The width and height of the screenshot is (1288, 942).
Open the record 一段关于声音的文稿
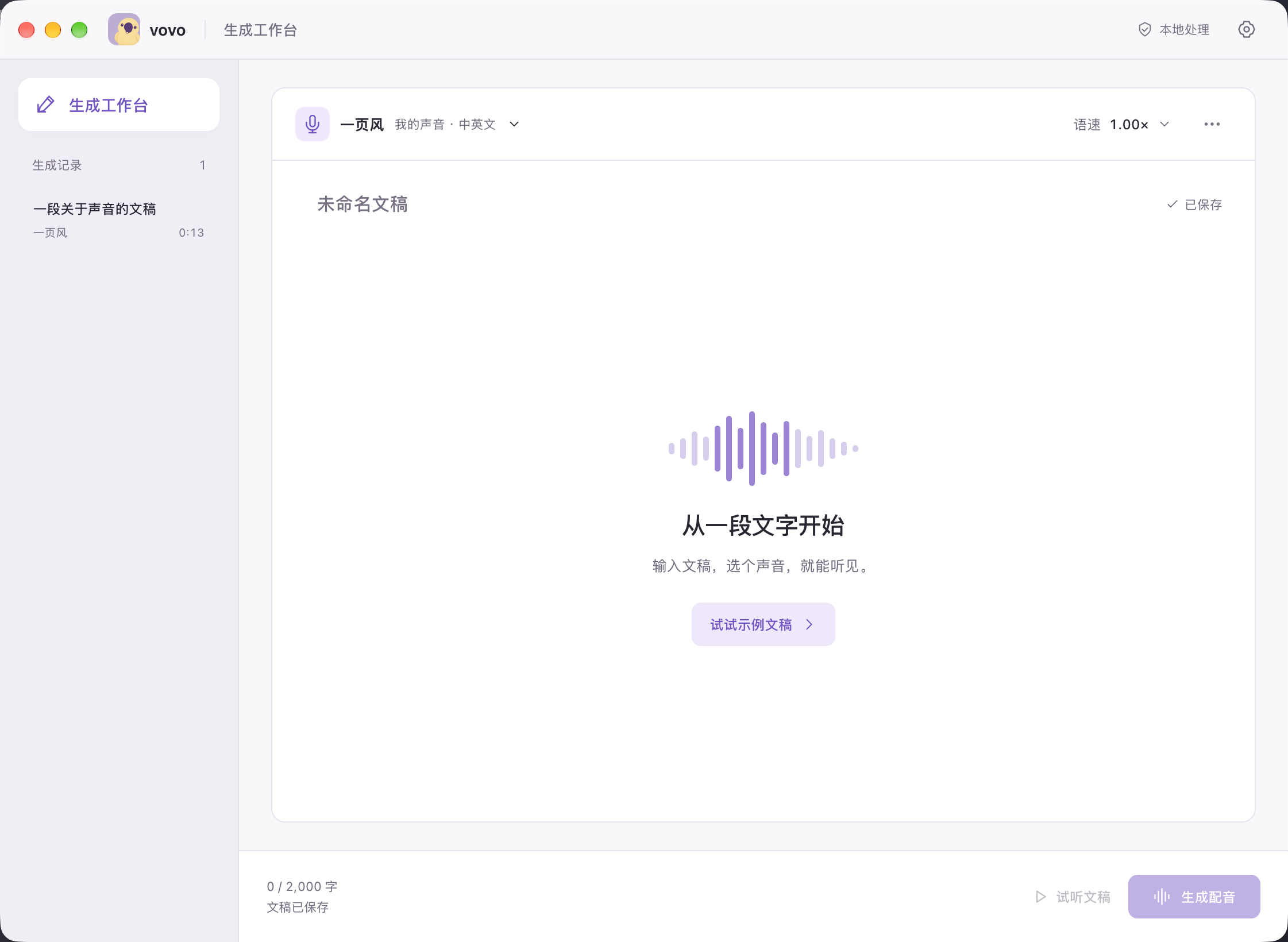tap(119, 220)
